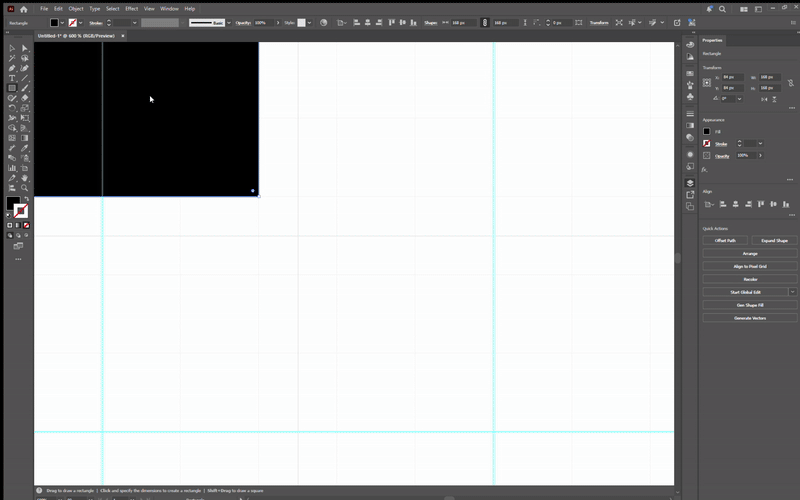The width and height of the screenshot is (800, 500).
Task: Click the large black Fill box in toolbar
Action: 12,203
